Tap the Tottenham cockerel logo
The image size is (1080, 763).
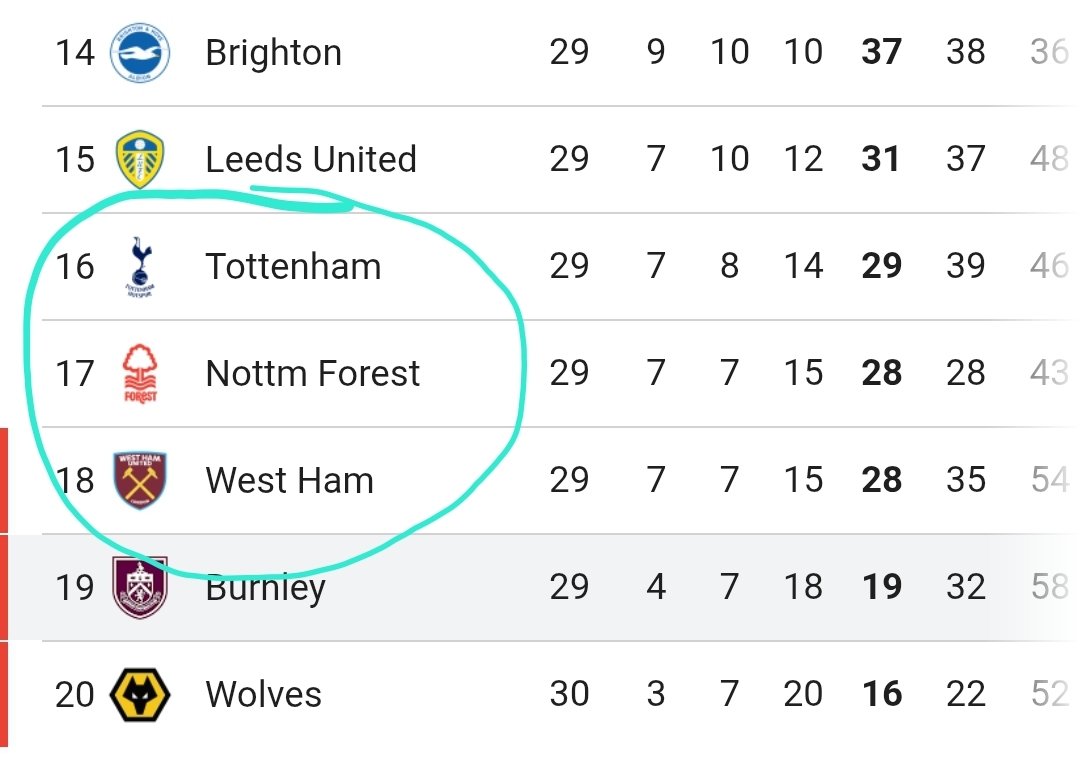pyautogui.click(x=140, y=266)
